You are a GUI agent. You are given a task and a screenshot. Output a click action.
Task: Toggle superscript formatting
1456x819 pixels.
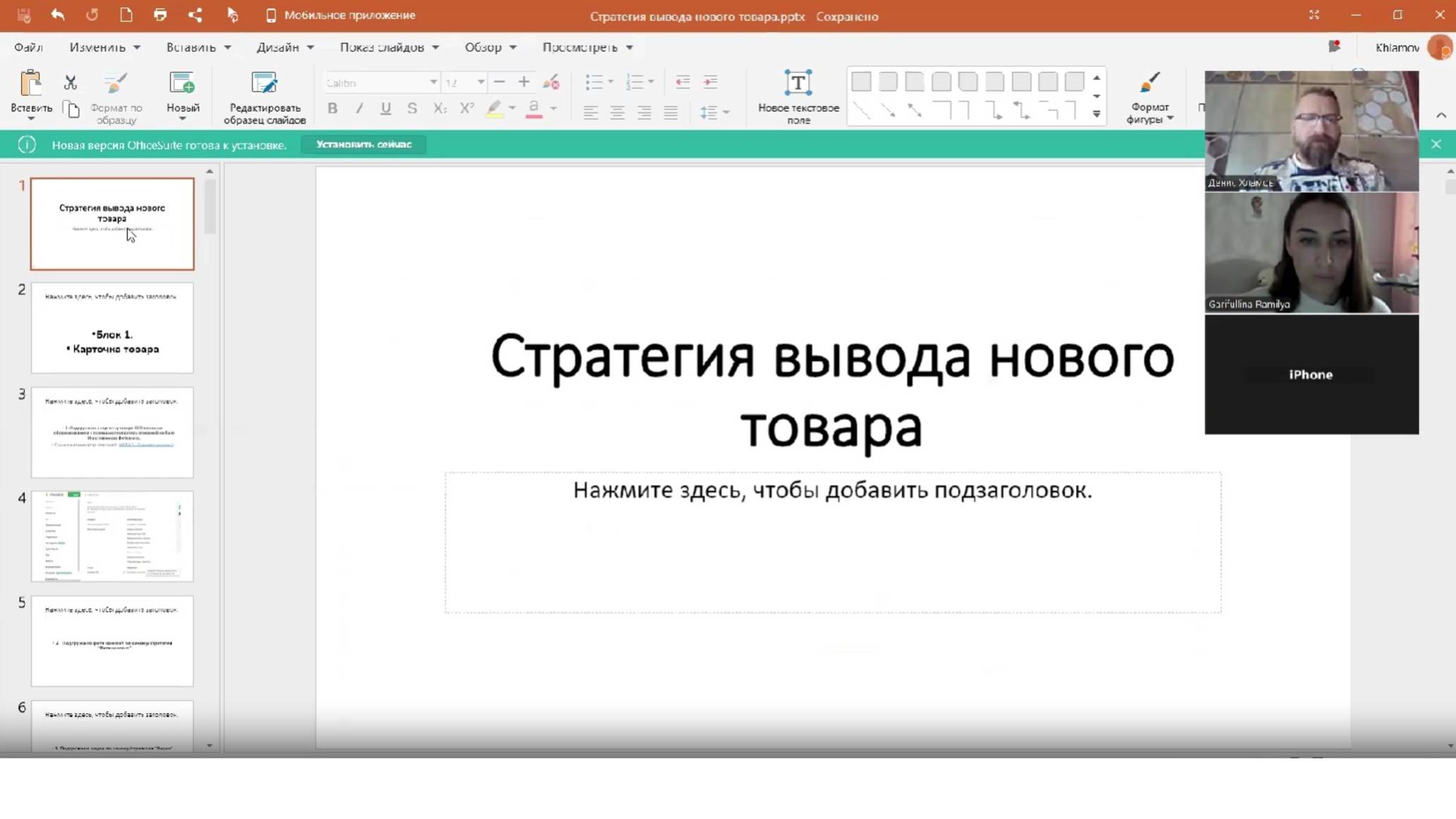click(x=466, y=109)
